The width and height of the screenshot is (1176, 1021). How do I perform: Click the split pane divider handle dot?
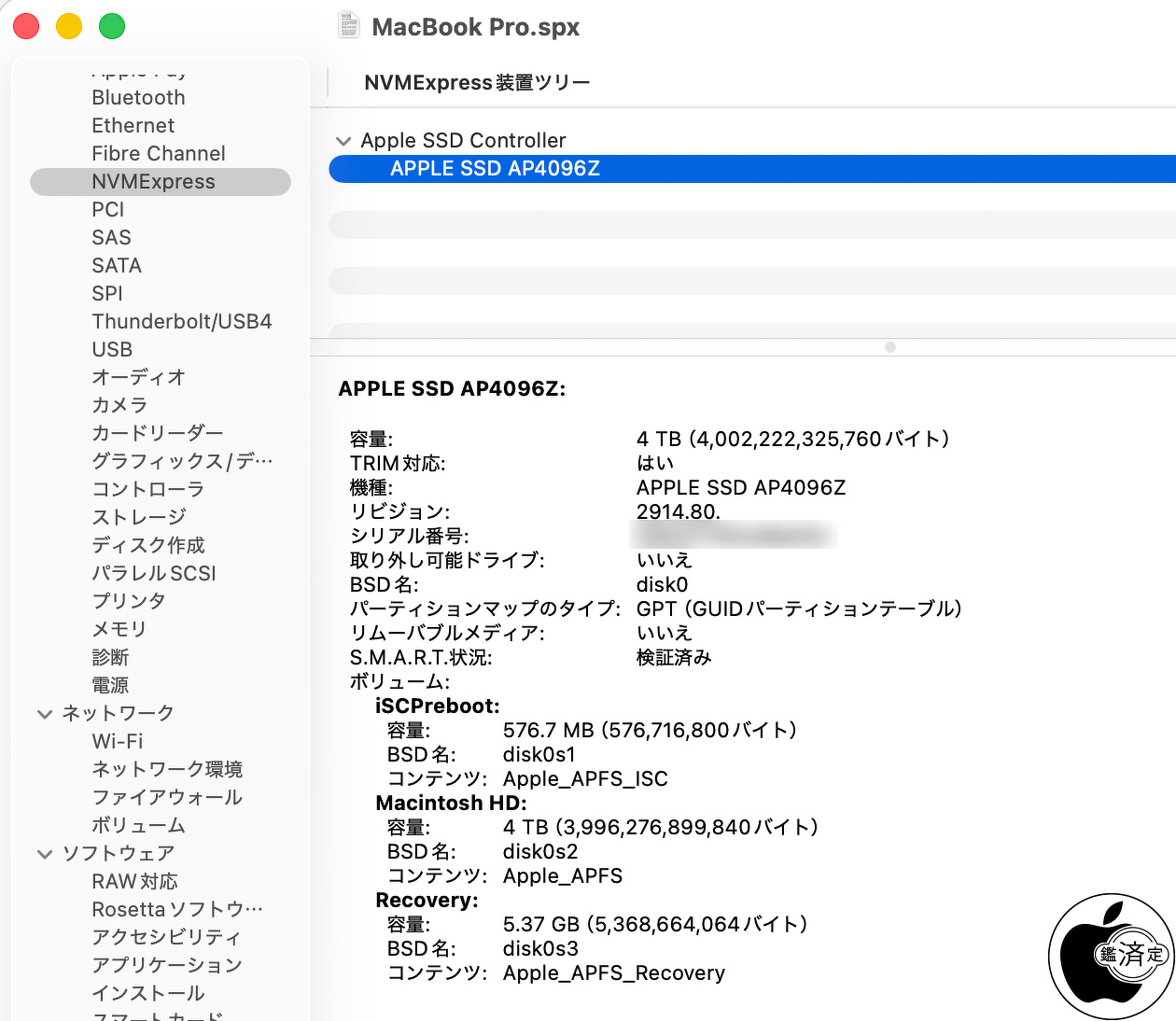pyautogui.click(x=890, y=347)
